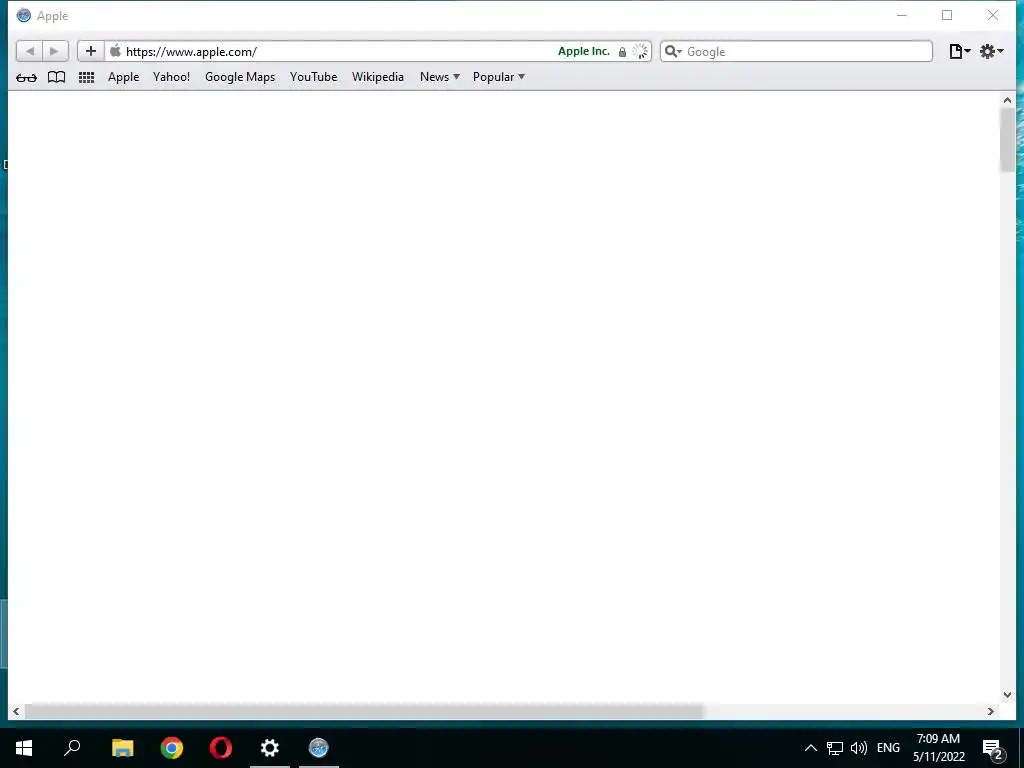Click the scroll up arrow
This screenshot has width=1024, height=768.
1007,100
